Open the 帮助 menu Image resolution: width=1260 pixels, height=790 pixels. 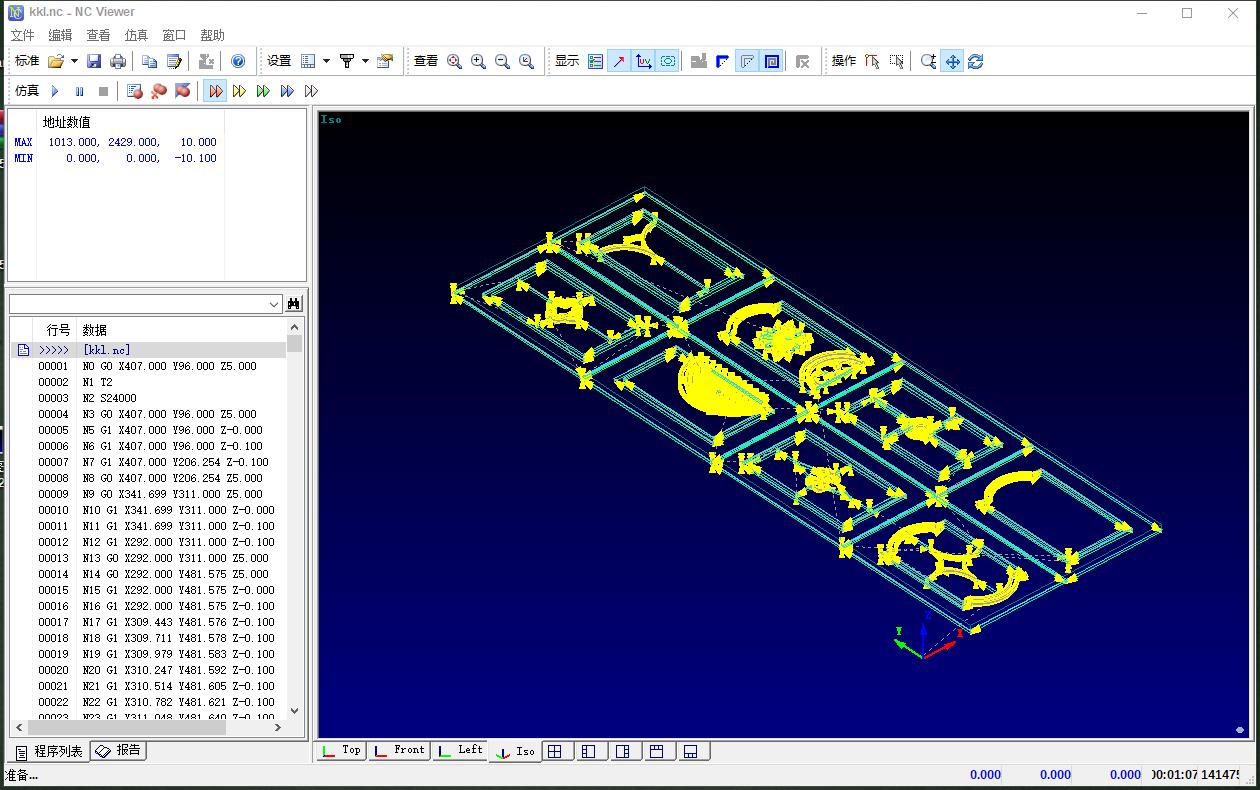(212, 35)
